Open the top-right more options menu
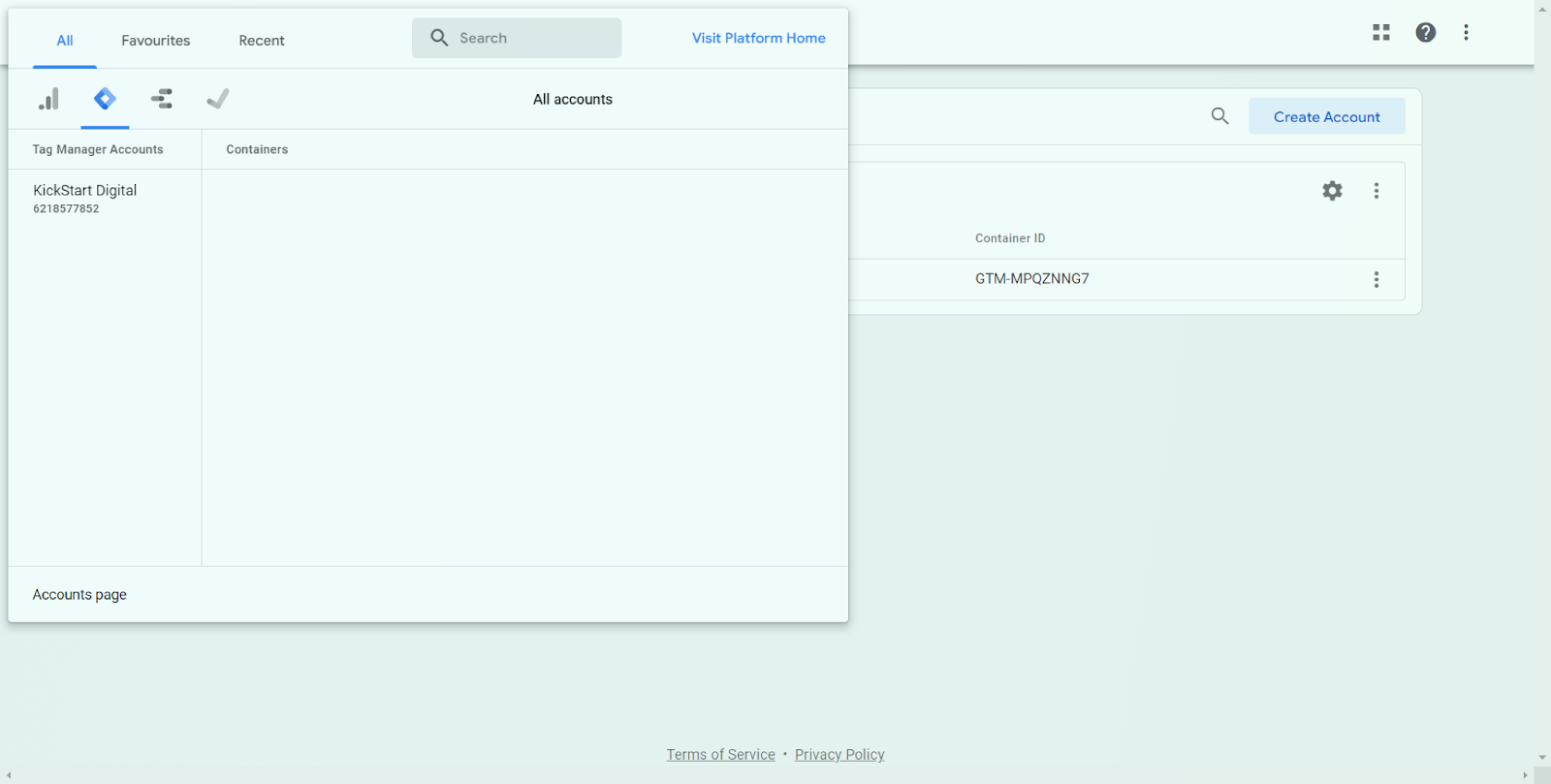 click(x=1467, y=33)
